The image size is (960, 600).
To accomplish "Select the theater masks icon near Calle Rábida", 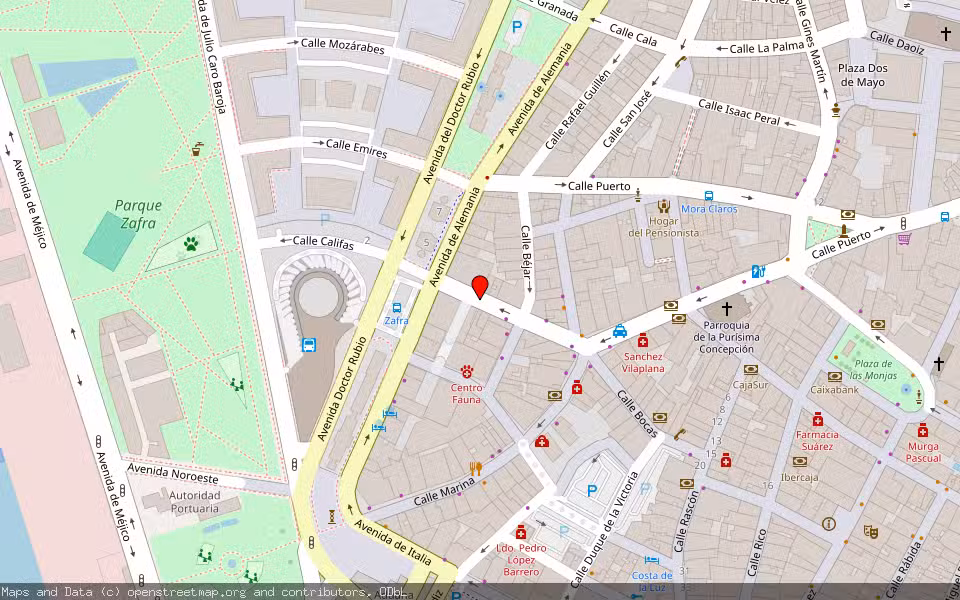I will [870, 532].
